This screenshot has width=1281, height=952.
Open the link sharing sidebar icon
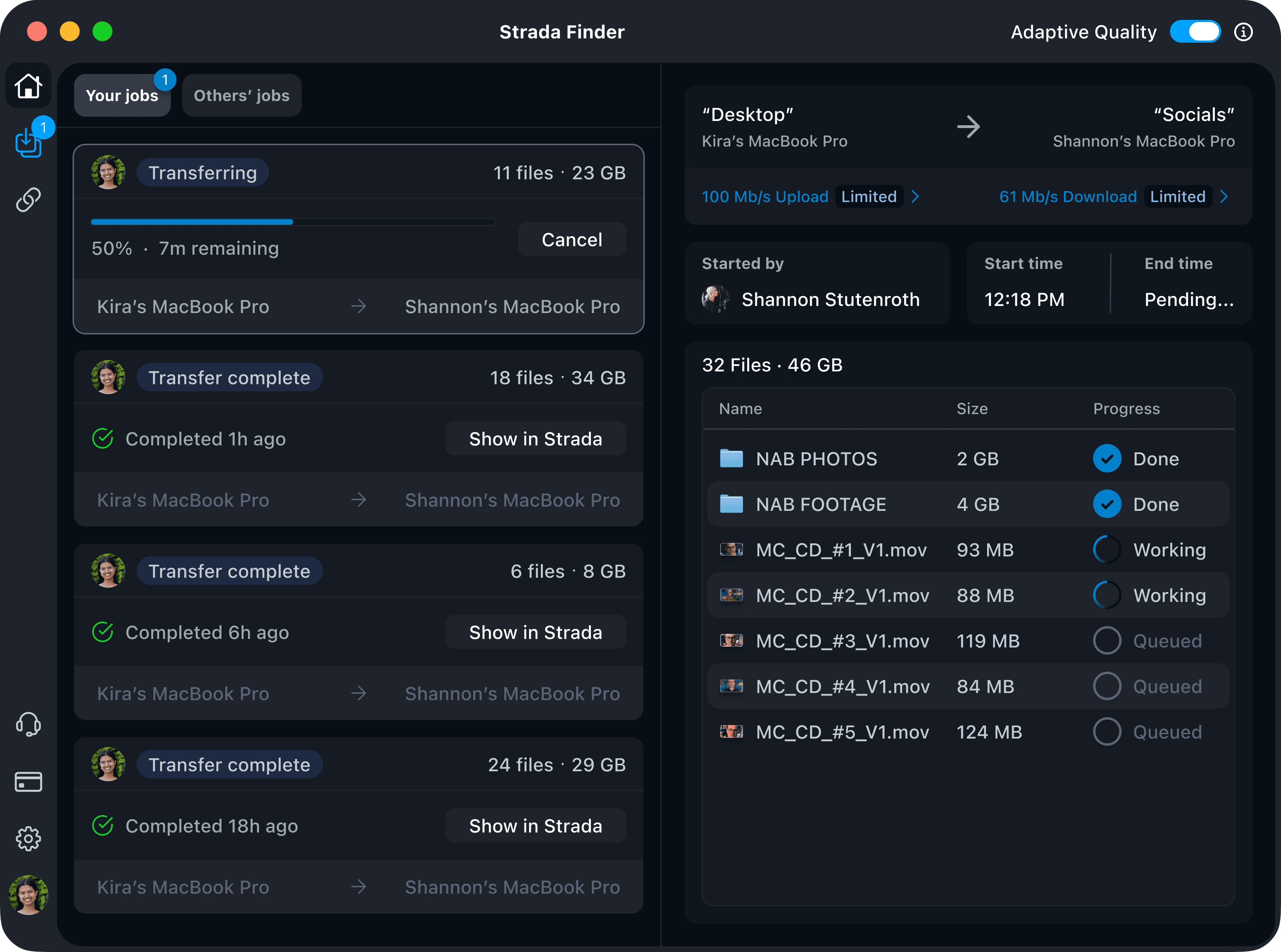[28, 199]
